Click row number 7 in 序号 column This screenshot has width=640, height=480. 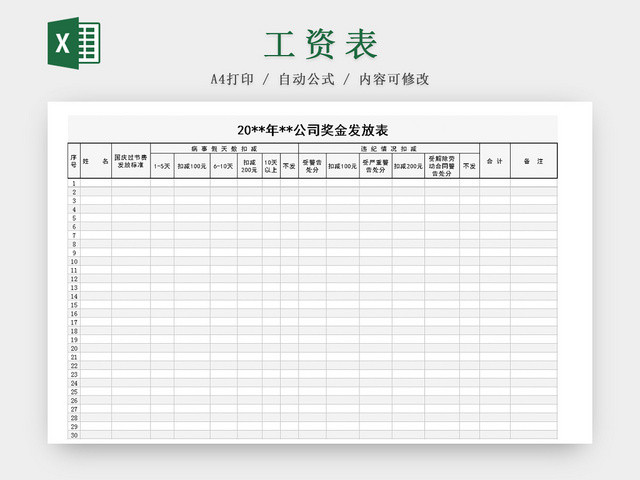[x=74, y=236]
